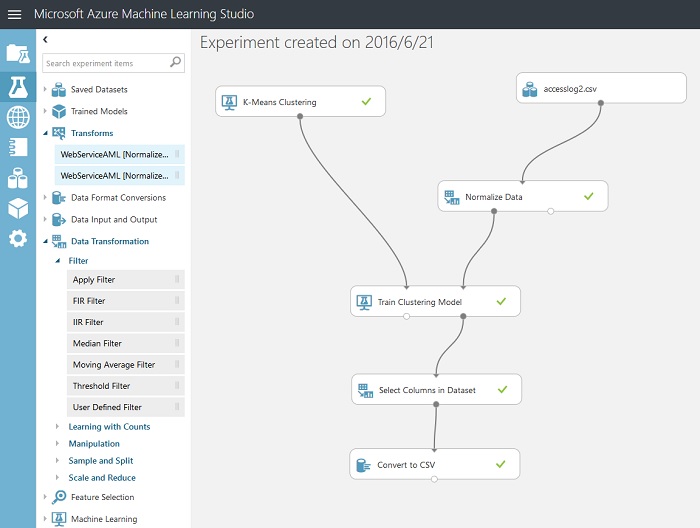Click Normalize Data module icon
The image size is (700, 528).
pyautogui.click(x=452, y=197)
